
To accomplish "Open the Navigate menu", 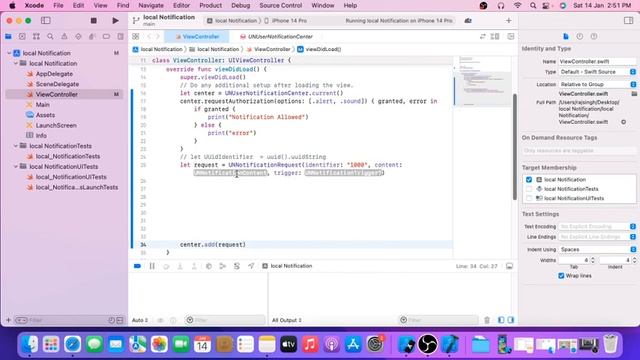I will [151, 5].
